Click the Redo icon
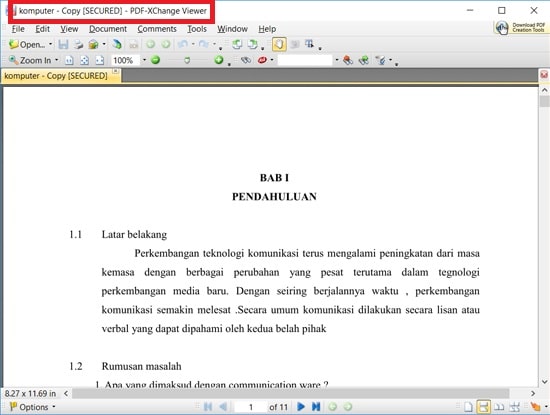Screen dimensions: 550x415 coord(203,44)
